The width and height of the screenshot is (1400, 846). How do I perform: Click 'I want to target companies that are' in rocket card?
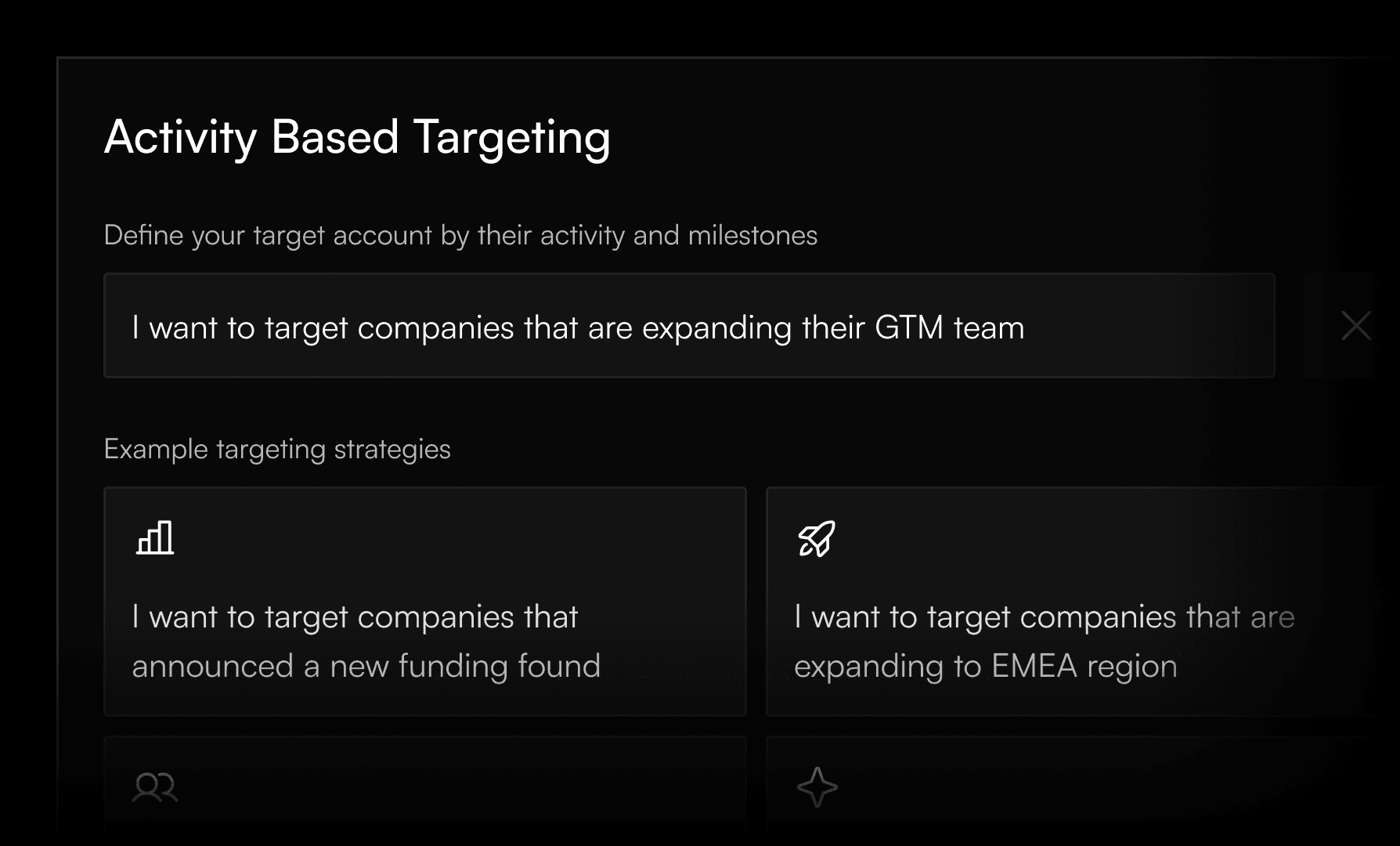coord(1044,617)
